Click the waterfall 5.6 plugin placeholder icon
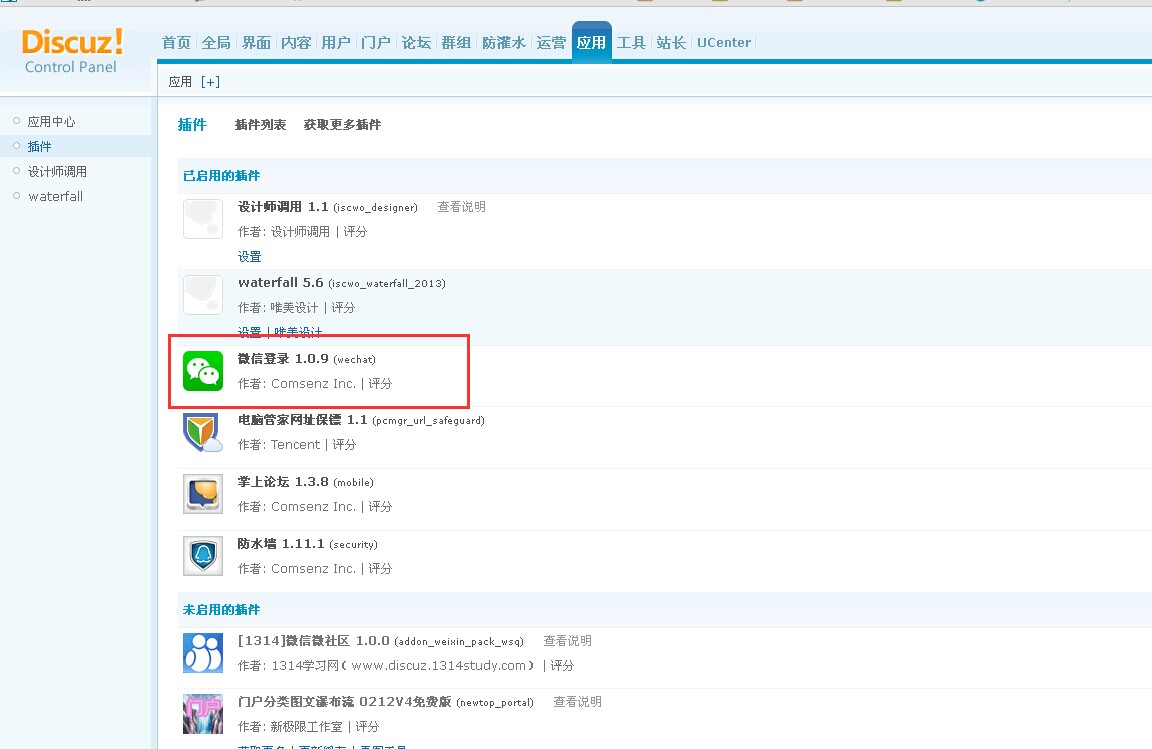Image resolution: width=1152 pixels, height=749 pixels. click(x=203, y=295)
